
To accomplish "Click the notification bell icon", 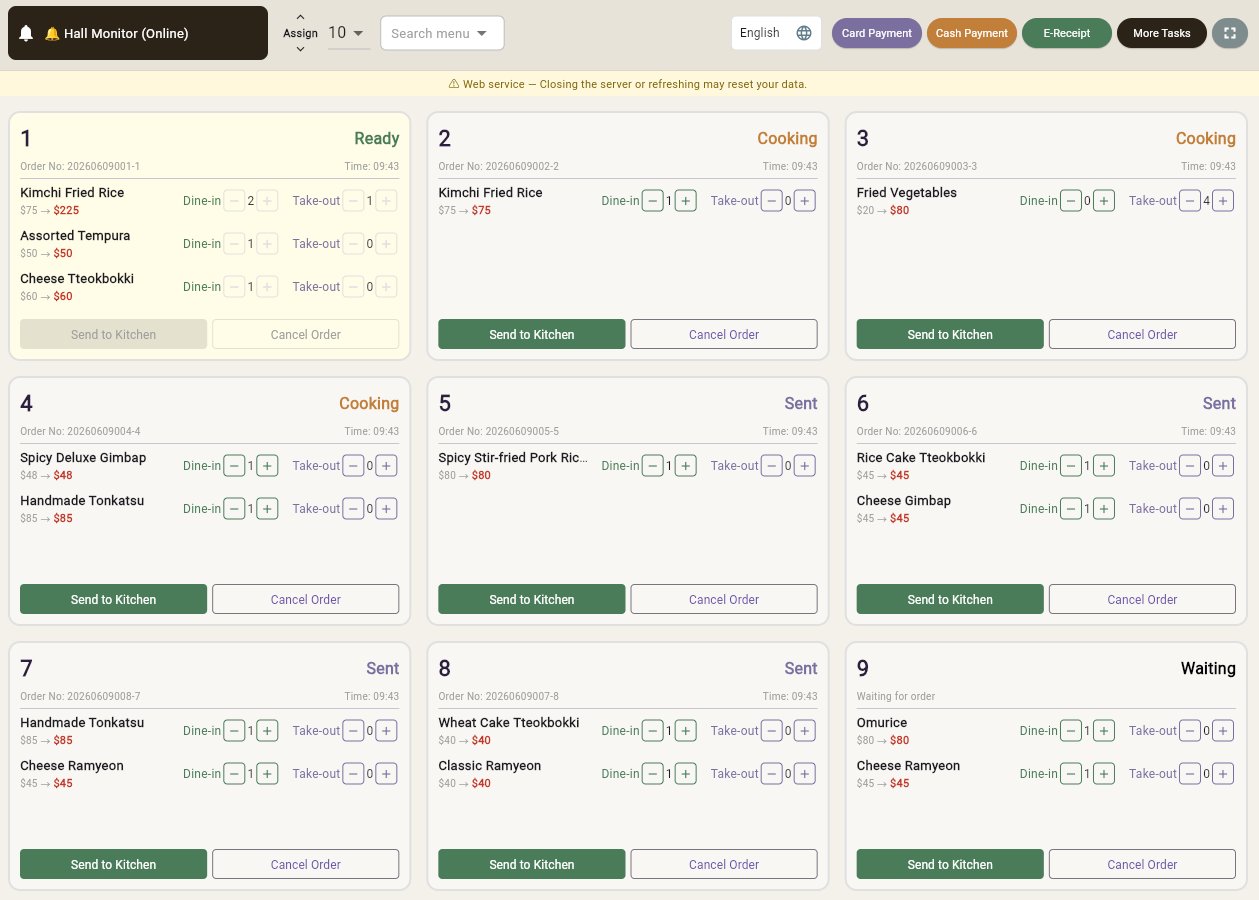I will click(x=27, y=33).
